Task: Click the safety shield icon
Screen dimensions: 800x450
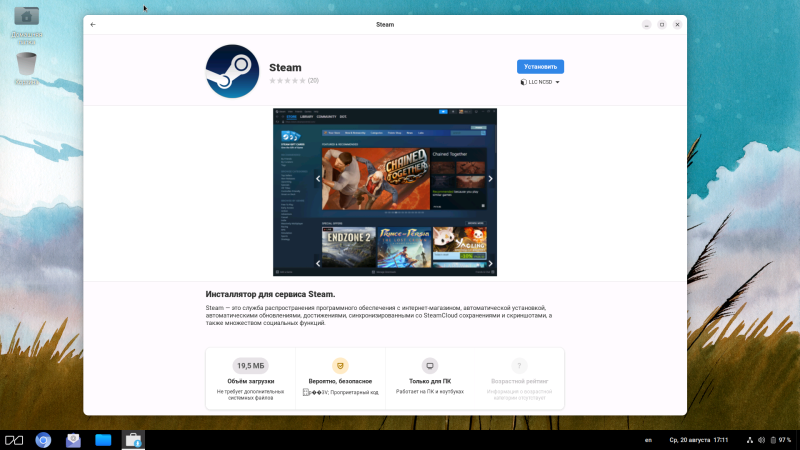Action: (340, 366)
